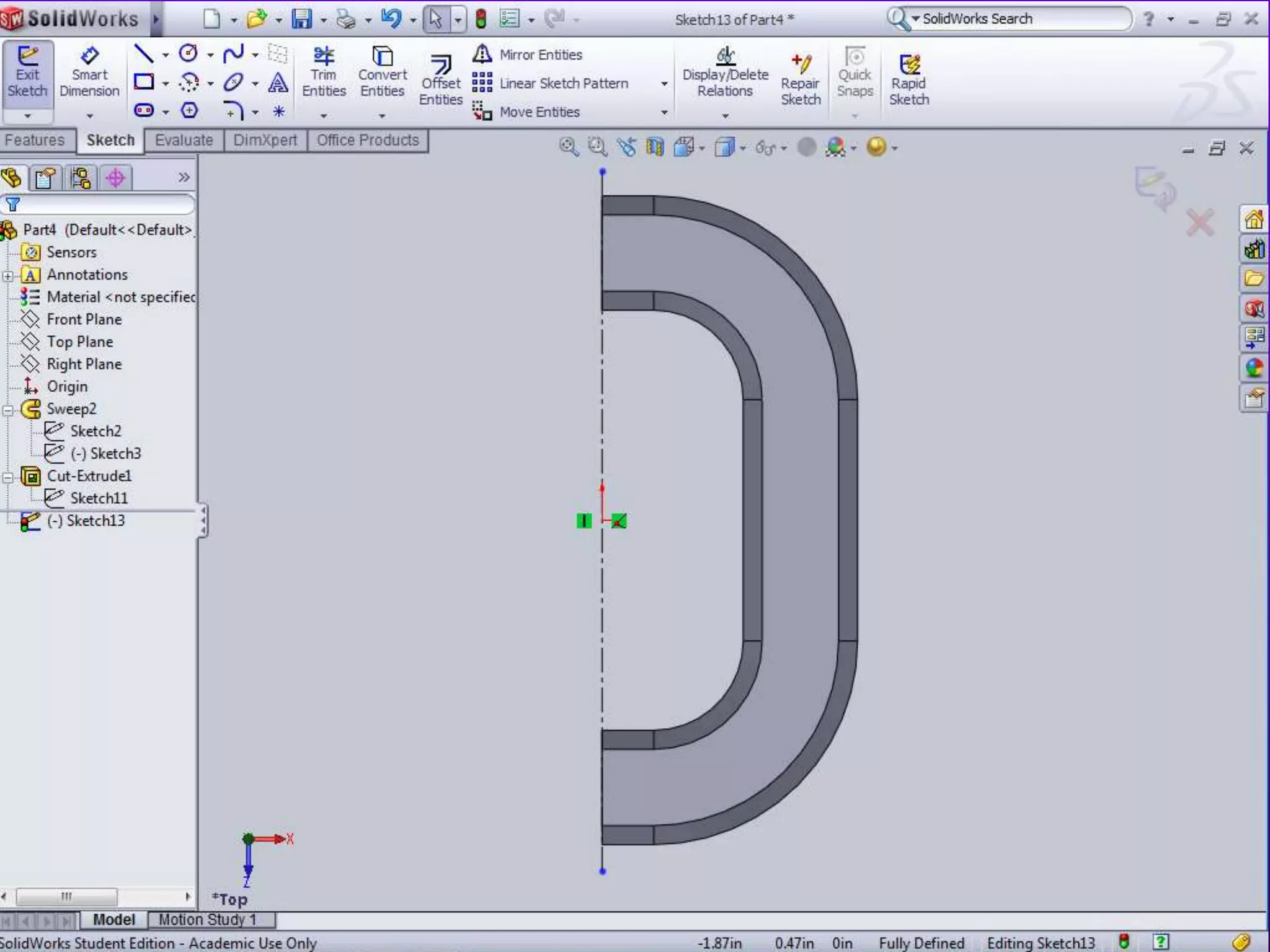Viewport: 1270px width, 952px height.
Task: Click Display/Delete Relations button
Action: tap(725, 73)
